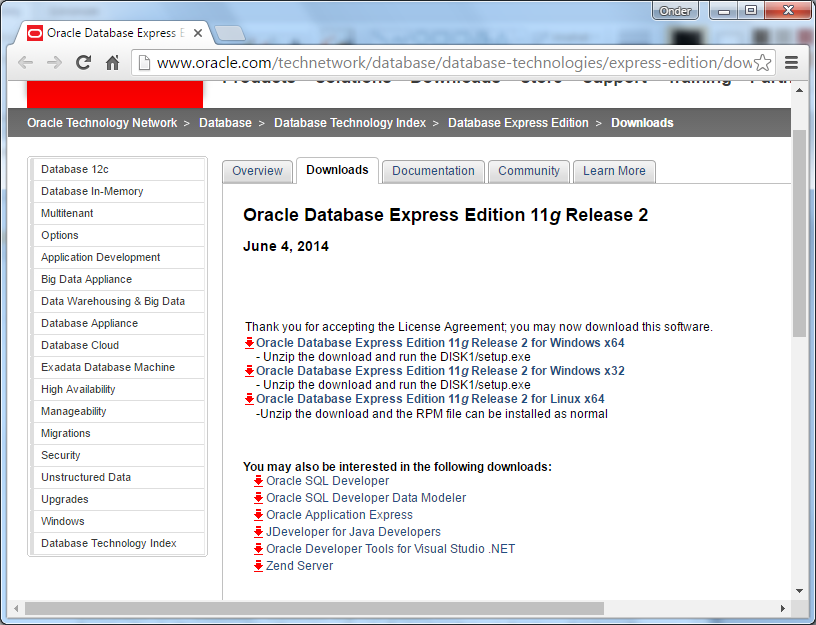This screenshot has height=625, width=816.
Task: Click download arrow icon for Windows x64
Action: pos(249,342)
